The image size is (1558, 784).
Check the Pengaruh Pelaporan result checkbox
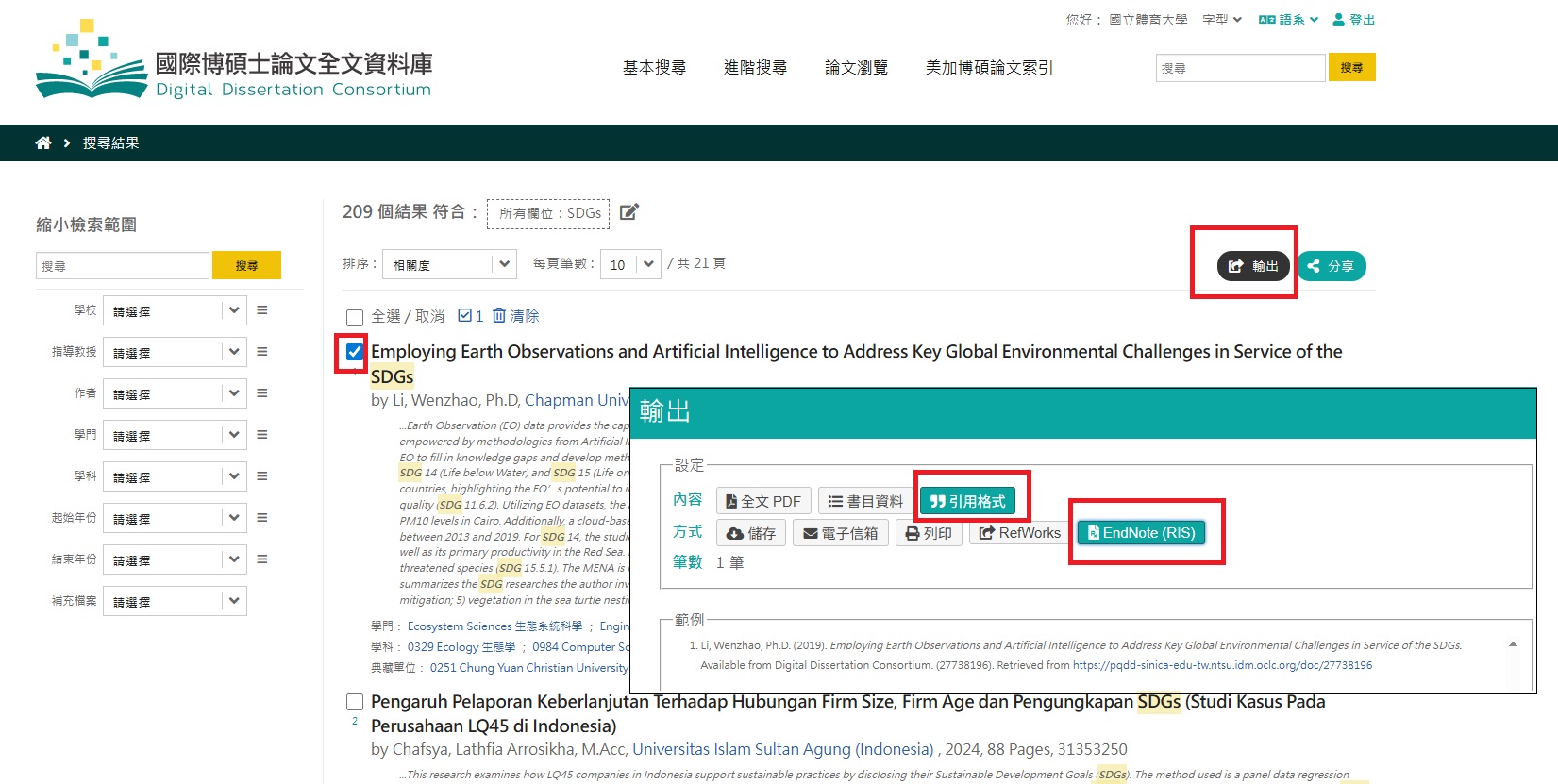(x=355, y=702)
